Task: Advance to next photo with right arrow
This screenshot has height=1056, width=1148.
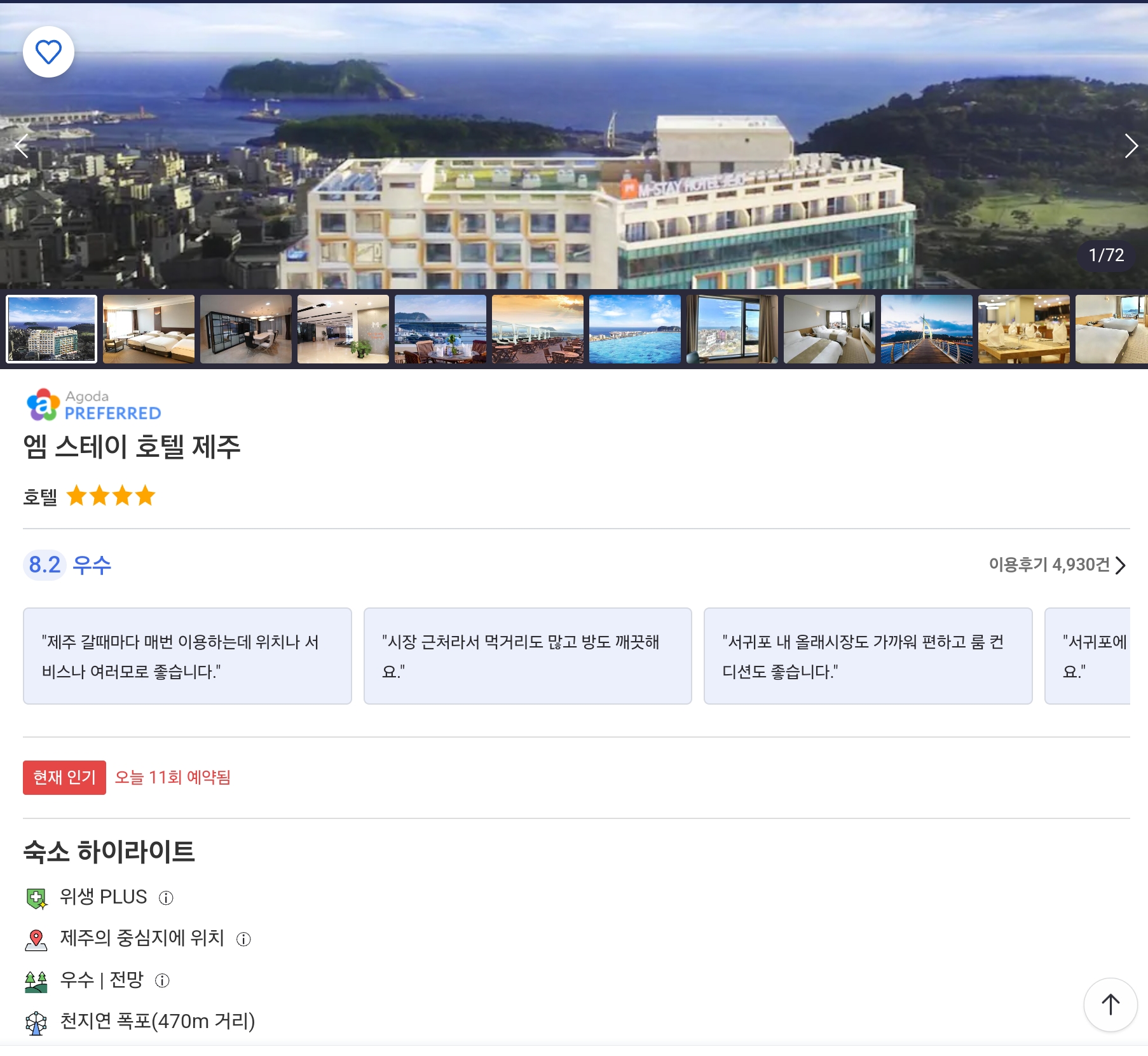Action: pos(1131,146)
